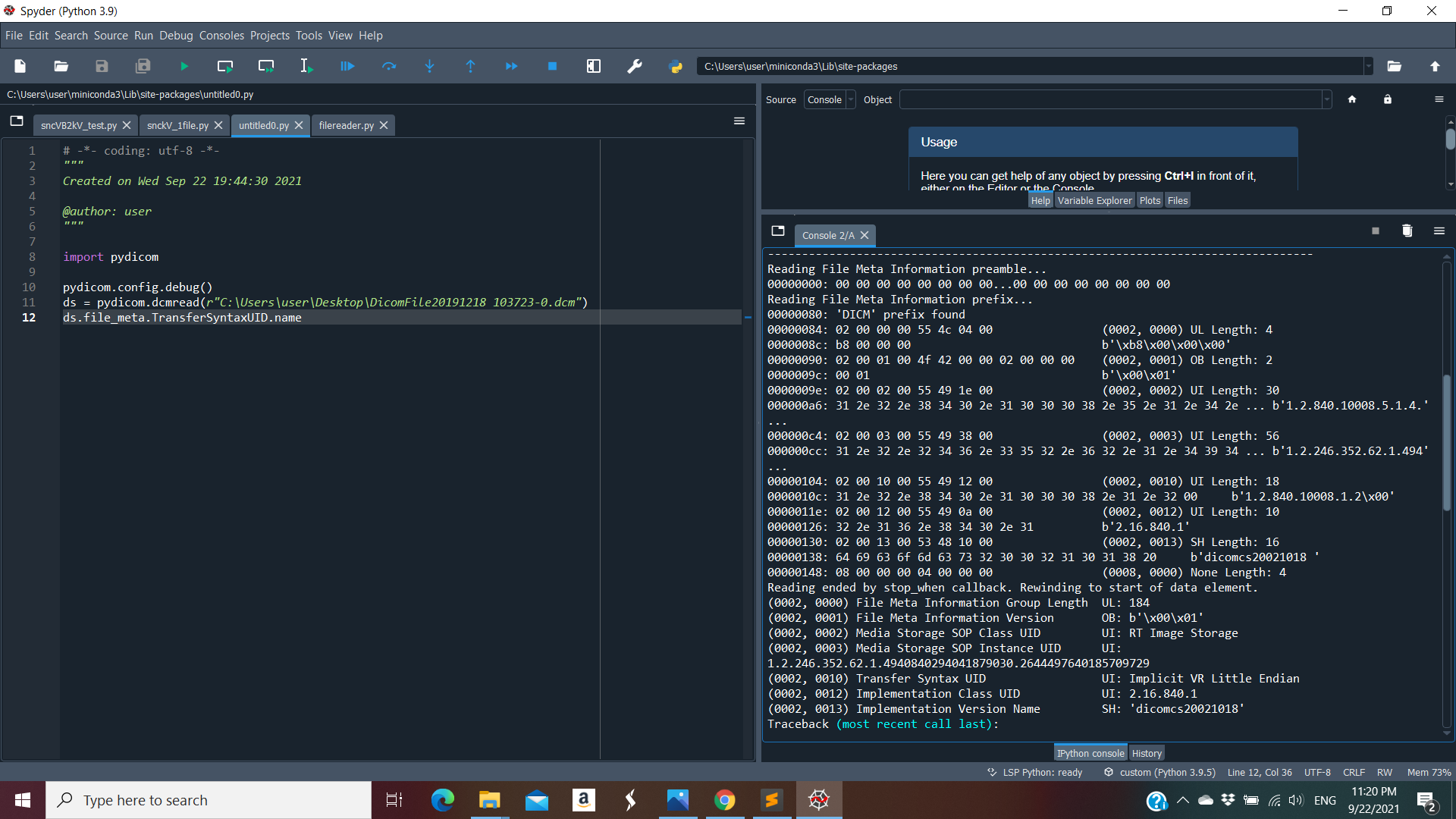Execute current line debug step icon

(x=389, y=67)
